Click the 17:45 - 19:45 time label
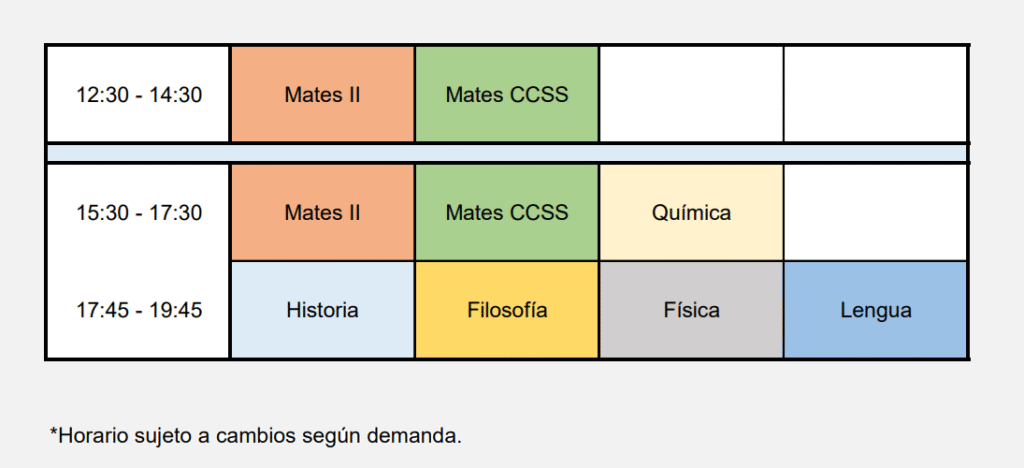This screenshot has width=1024, height=468. (x=139, y=310)
